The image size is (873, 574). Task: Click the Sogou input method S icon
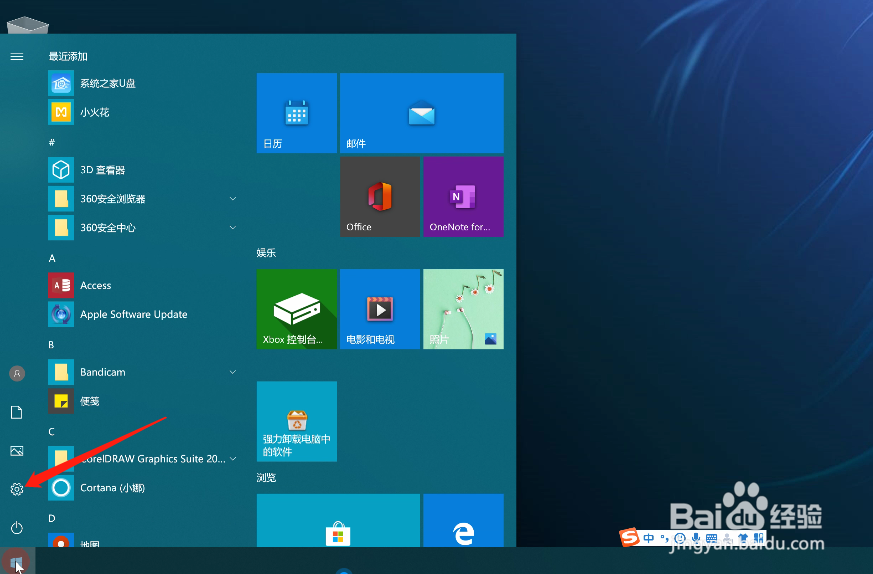pyautogui.click(x=630, y=537)
